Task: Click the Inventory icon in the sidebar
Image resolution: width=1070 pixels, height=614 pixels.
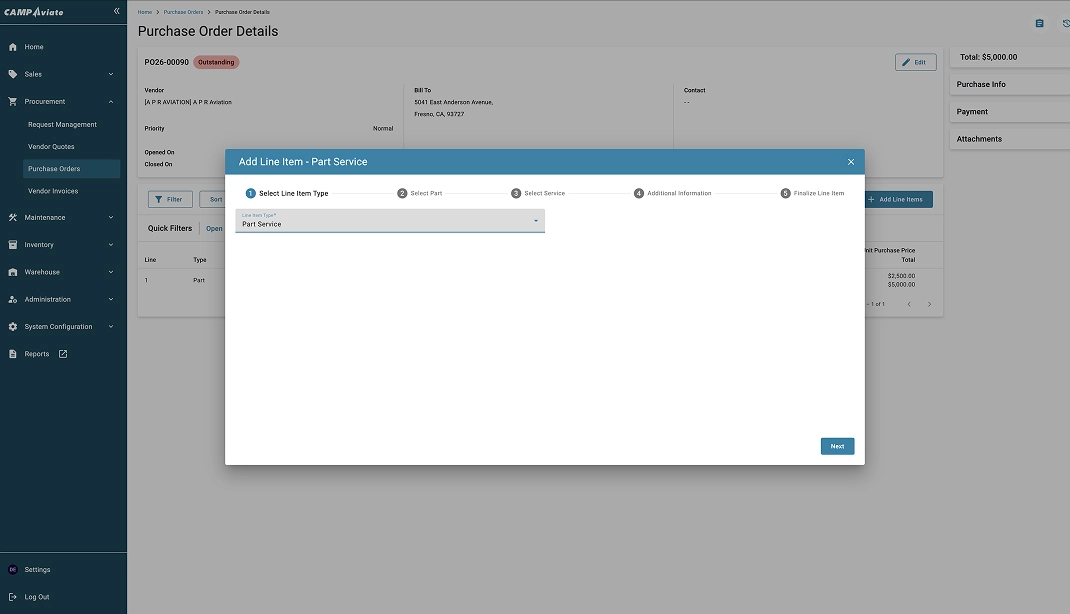Action: [x=12, y=245]
